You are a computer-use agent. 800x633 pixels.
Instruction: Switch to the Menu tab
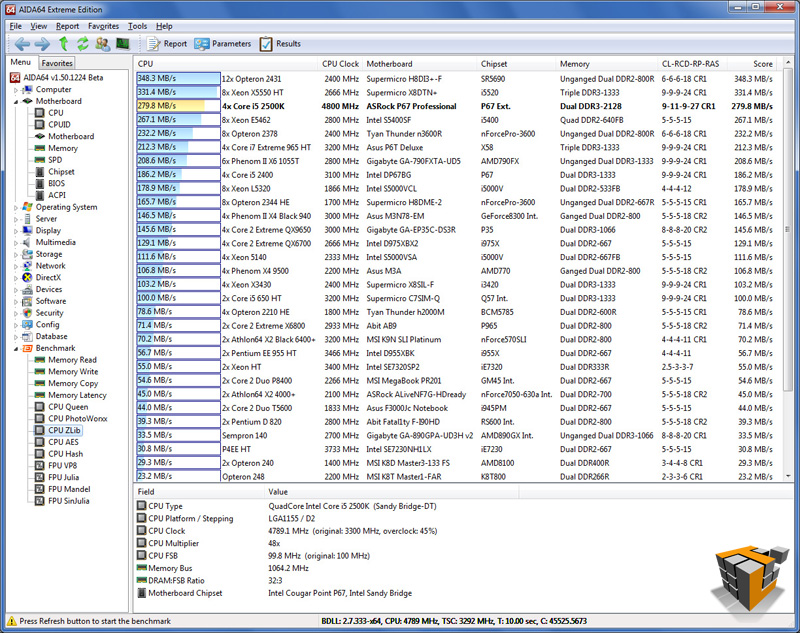pyautogui.click(x=20, y=62)
